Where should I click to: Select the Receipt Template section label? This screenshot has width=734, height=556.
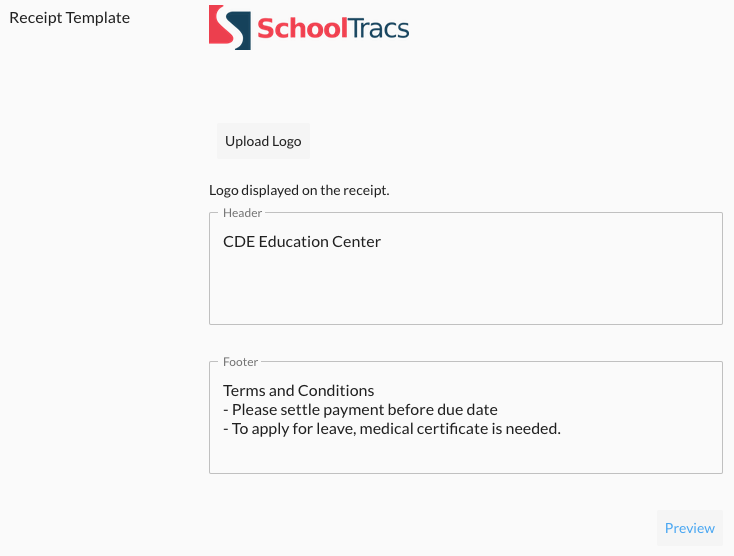(x=69, y=18)
